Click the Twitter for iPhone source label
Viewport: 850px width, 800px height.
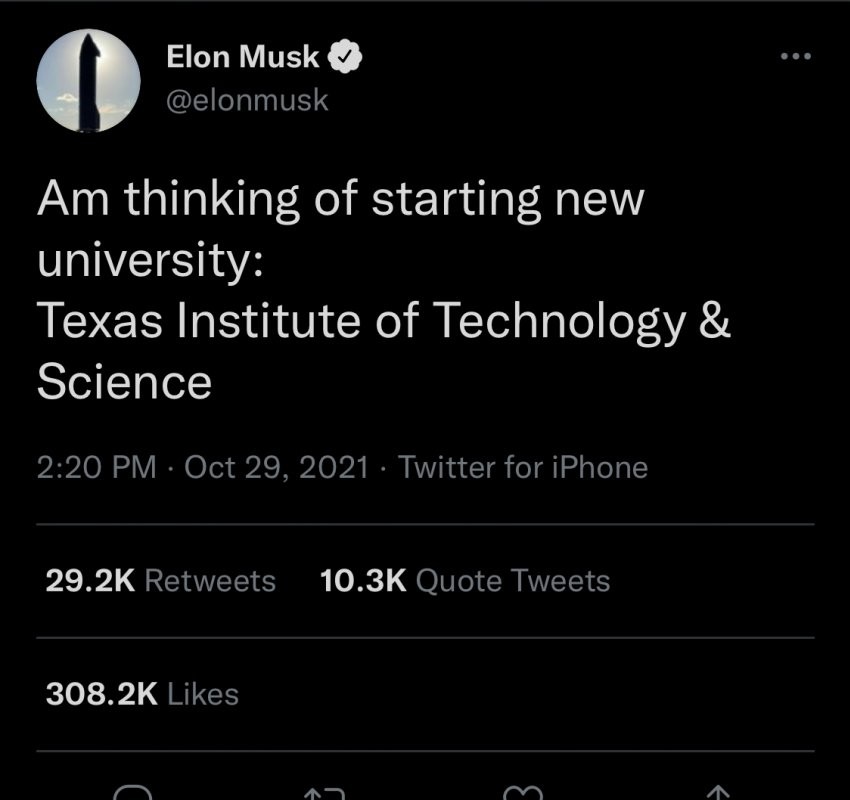pyautogui.click(x=523, y=467)
